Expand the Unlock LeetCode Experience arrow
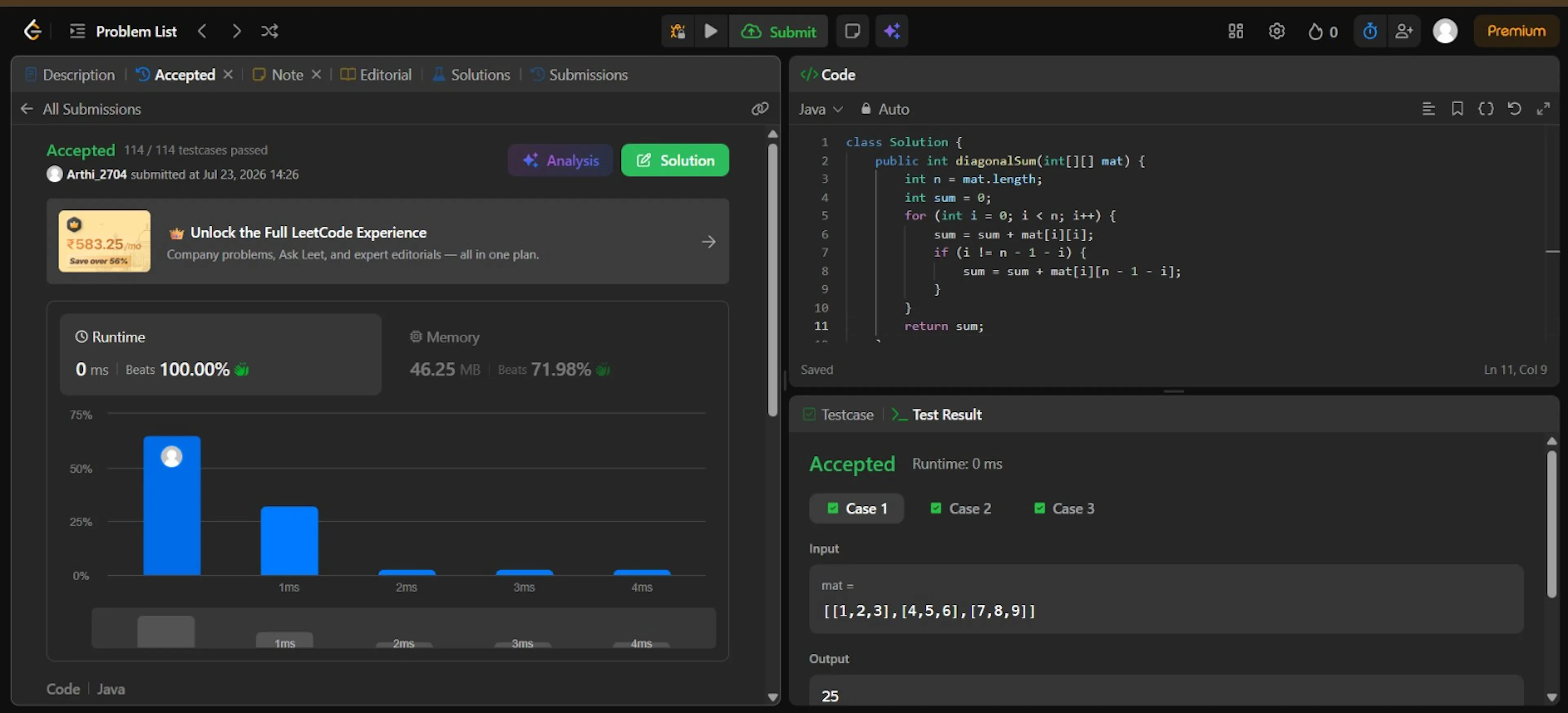1568x713 pixels. point(708,242)
